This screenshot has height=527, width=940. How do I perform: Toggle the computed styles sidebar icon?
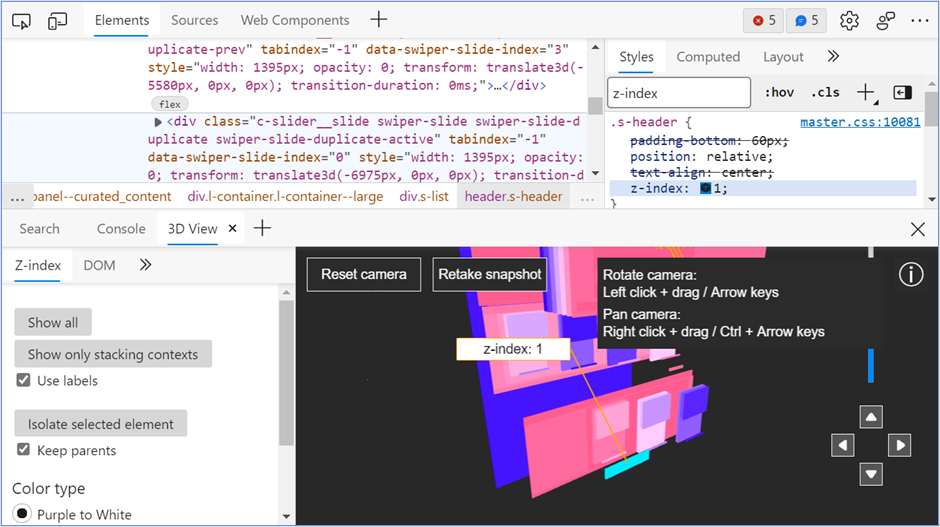(902, 92)
